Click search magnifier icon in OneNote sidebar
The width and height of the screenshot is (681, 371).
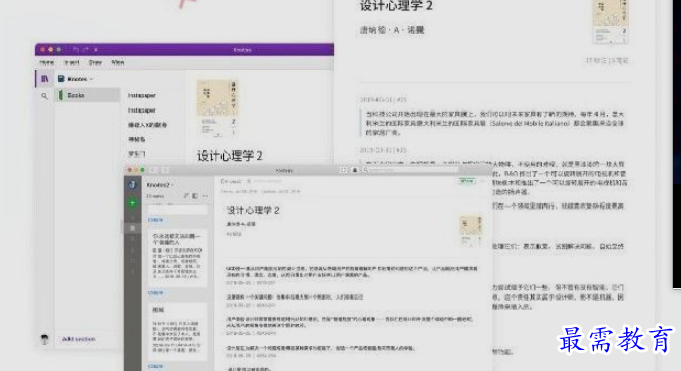(x=44, y=96)
